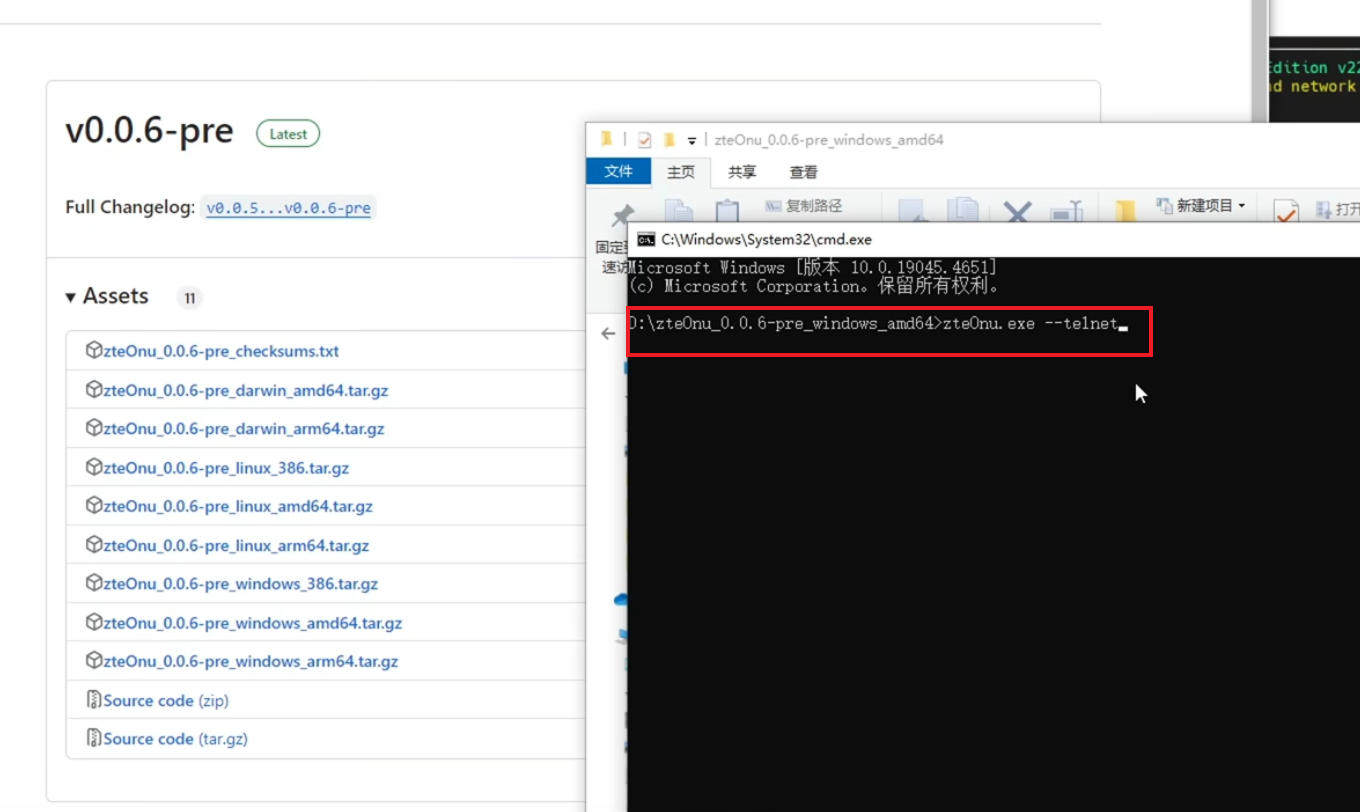The width and height of the screenshot is (1360, 812).
Task: Click quick access New folder icon in title bar
Action: (669, 140)
